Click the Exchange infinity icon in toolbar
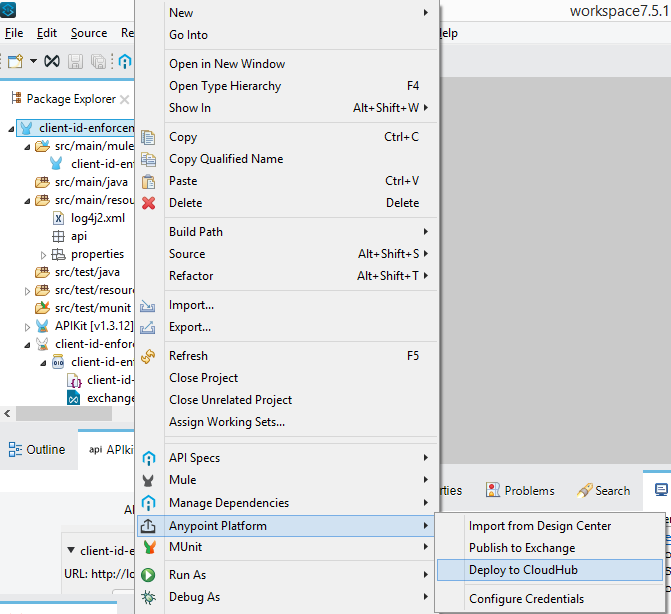Image resolution: width=671 pixels, height=614 pixels. click(52, 61)
